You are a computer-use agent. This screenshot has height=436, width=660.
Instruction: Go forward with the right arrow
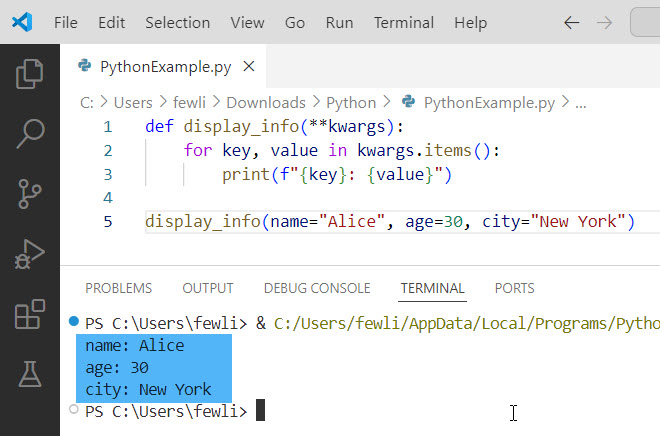[604, 23]
